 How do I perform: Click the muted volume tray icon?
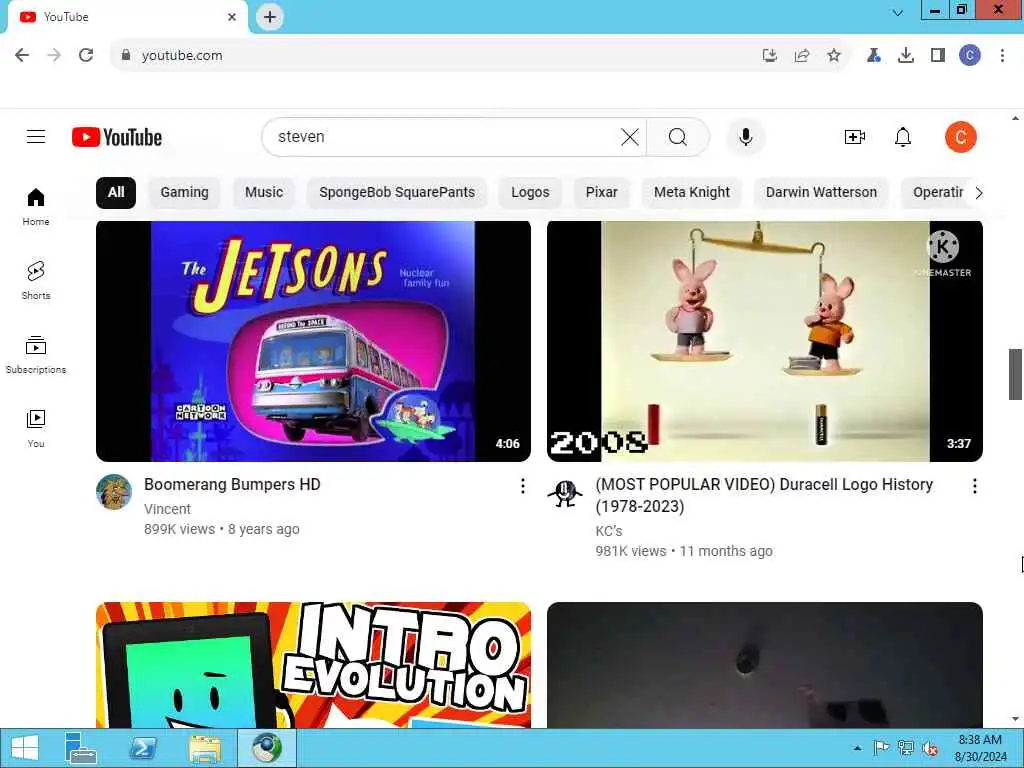pos(930,748)
